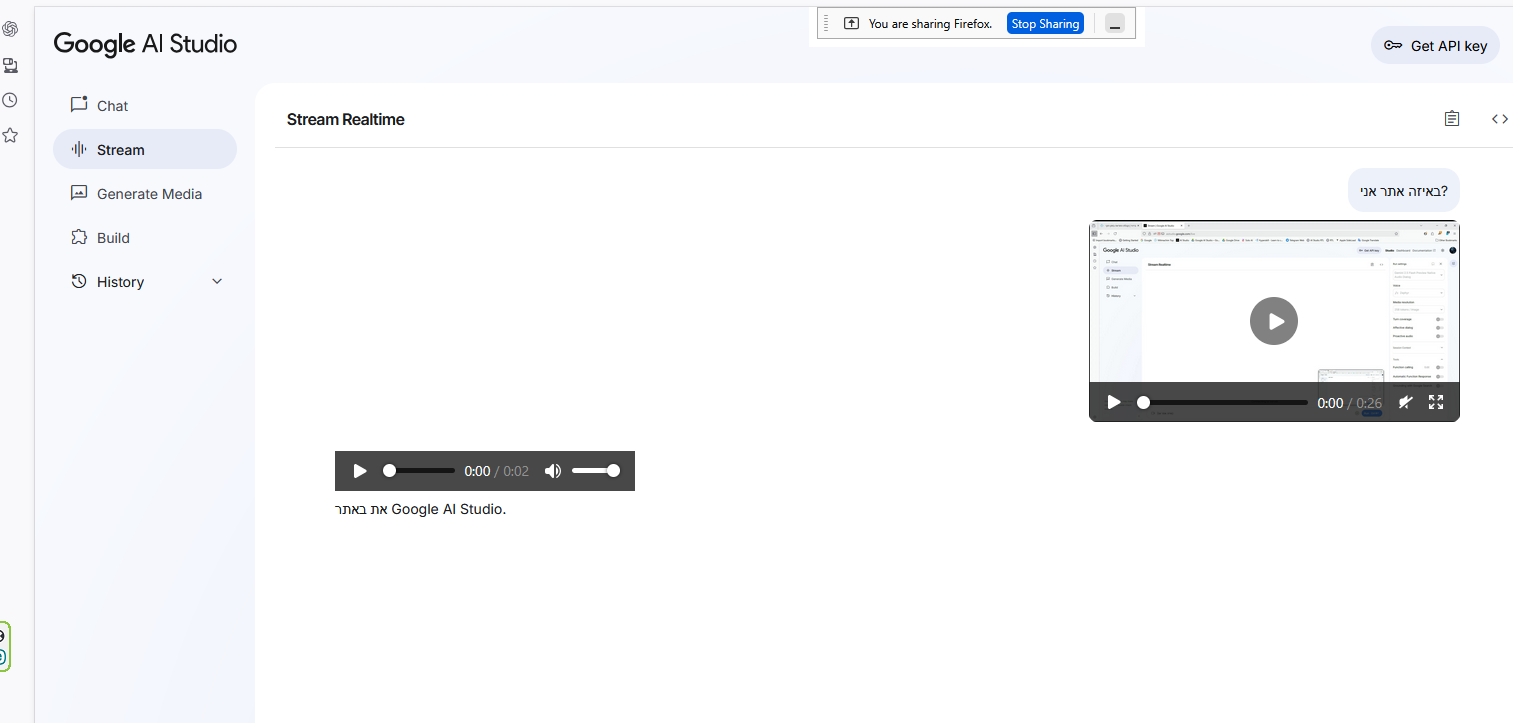Image resolution: width=1513 pixels, height=723 pixels.
Task: Click the Chat speech-bubble icon
Action: [79, 105]
